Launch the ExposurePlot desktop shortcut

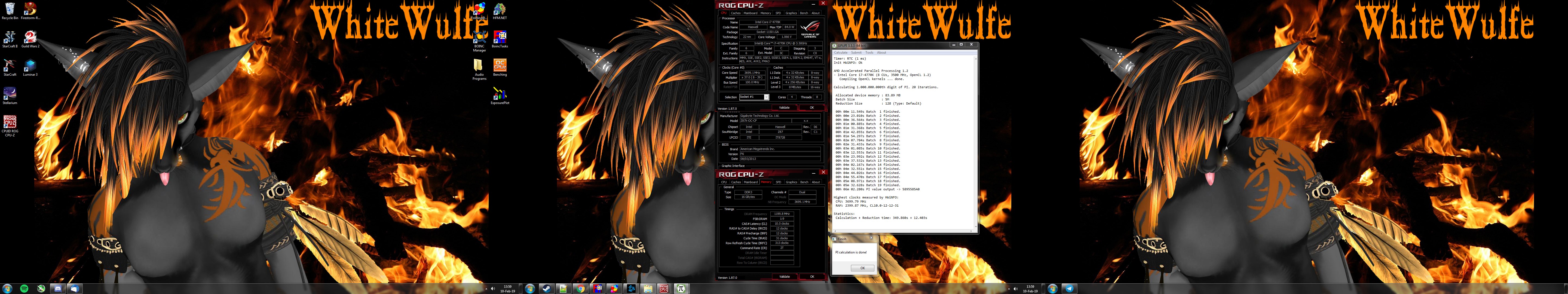(x=500, y=96)
